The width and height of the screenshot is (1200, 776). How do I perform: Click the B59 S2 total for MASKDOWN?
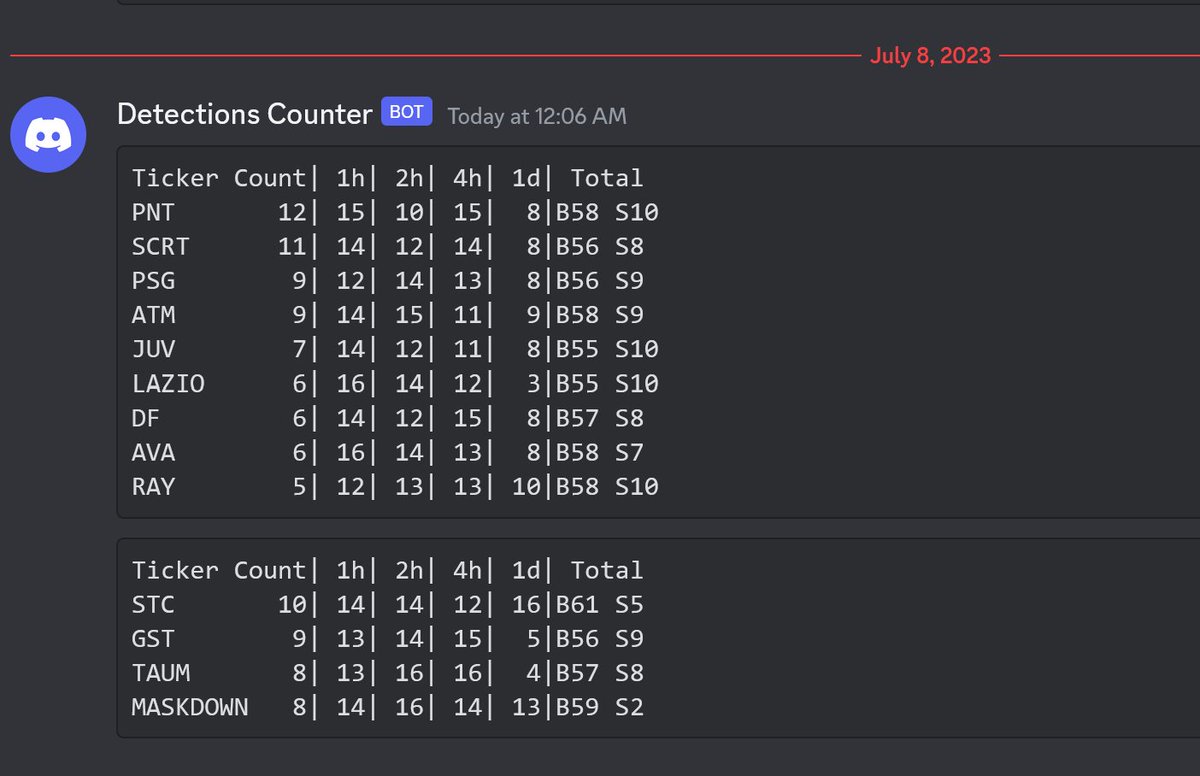pyautogui.click(x=600, y=707)
